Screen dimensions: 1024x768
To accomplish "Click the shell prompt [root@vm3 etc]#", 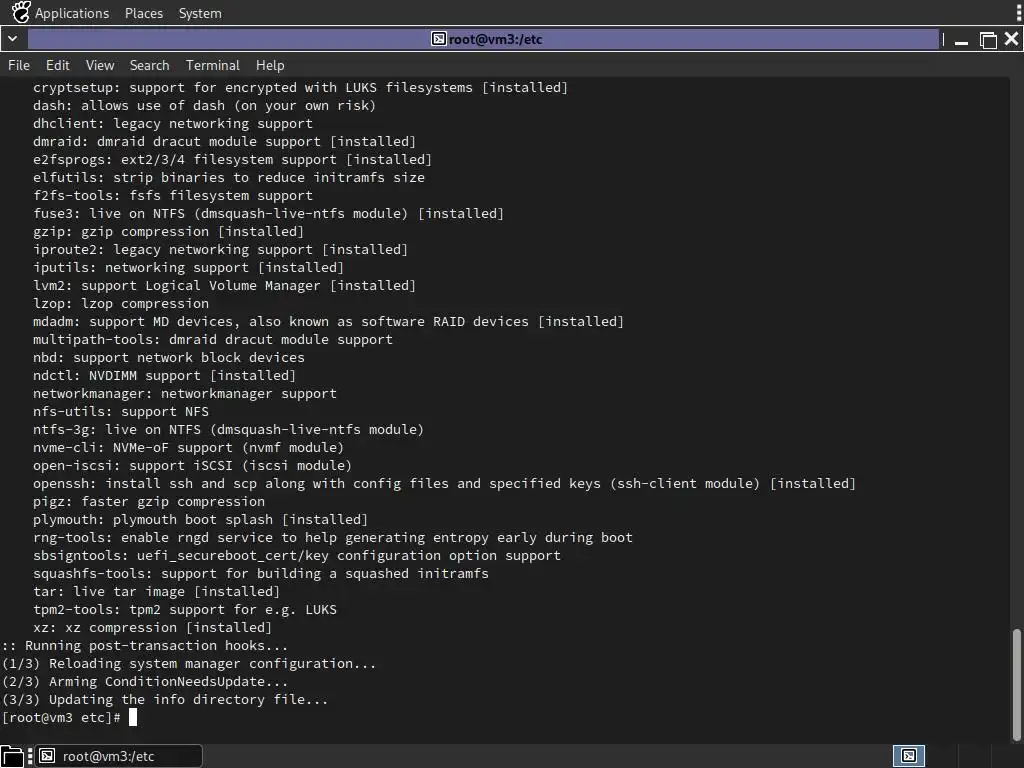I will [61, 718].
